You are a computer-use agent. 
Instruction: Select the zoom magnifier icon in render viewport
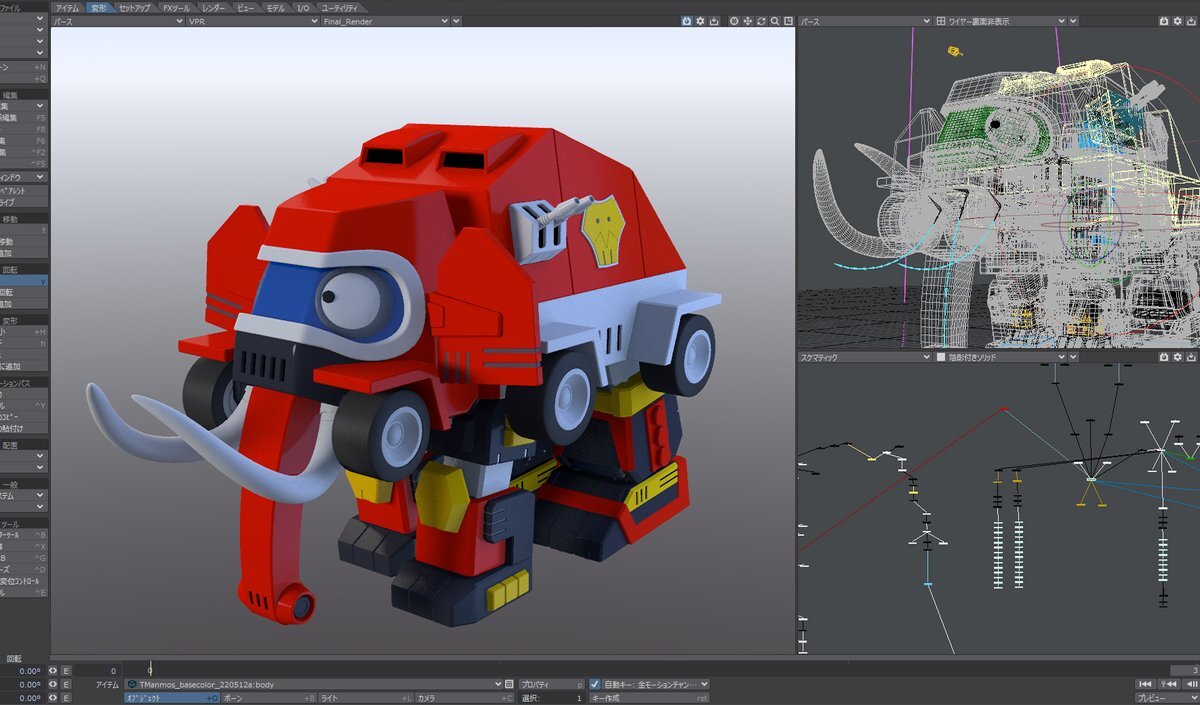(775, 21)
